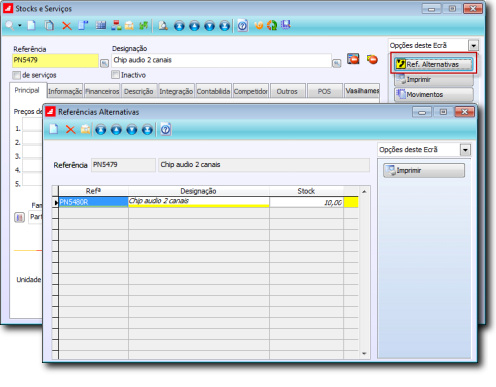The width and height of the screenshot is (496, 387).
Task: Expand 'Opções deste Ecrã' dropdown in Referências Alternativas
Action: click(465, 150)
